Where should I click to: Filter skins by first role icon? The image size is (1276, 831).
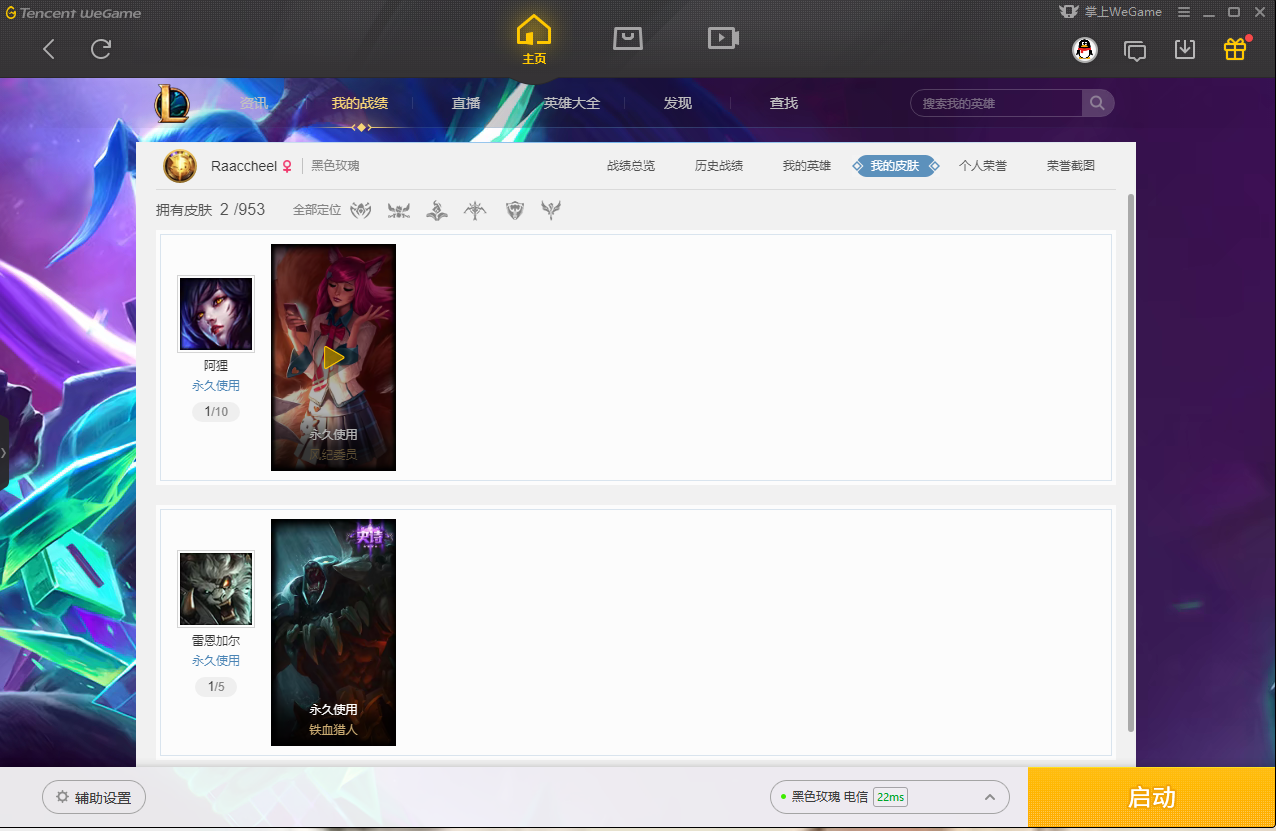pyautogui.click(x=361, y=210)
